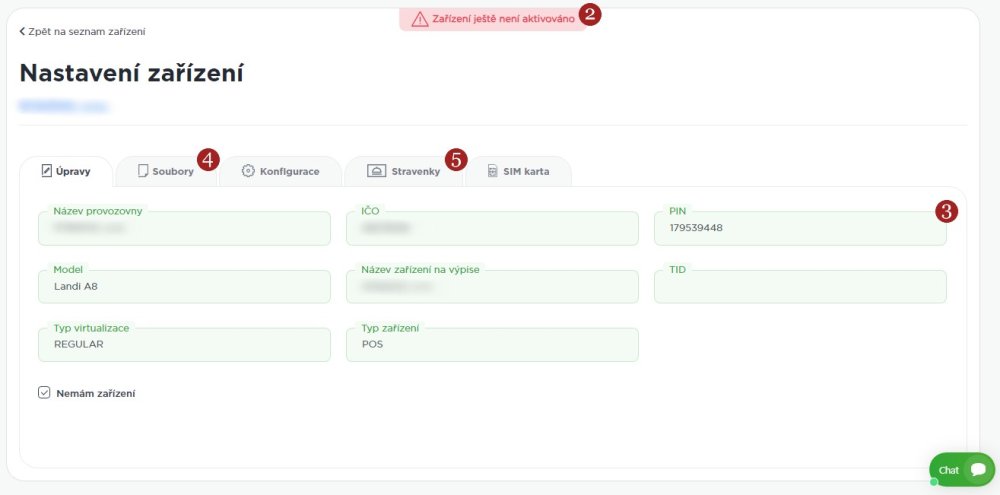Click the Typ virtualizace field

point(184,345)
